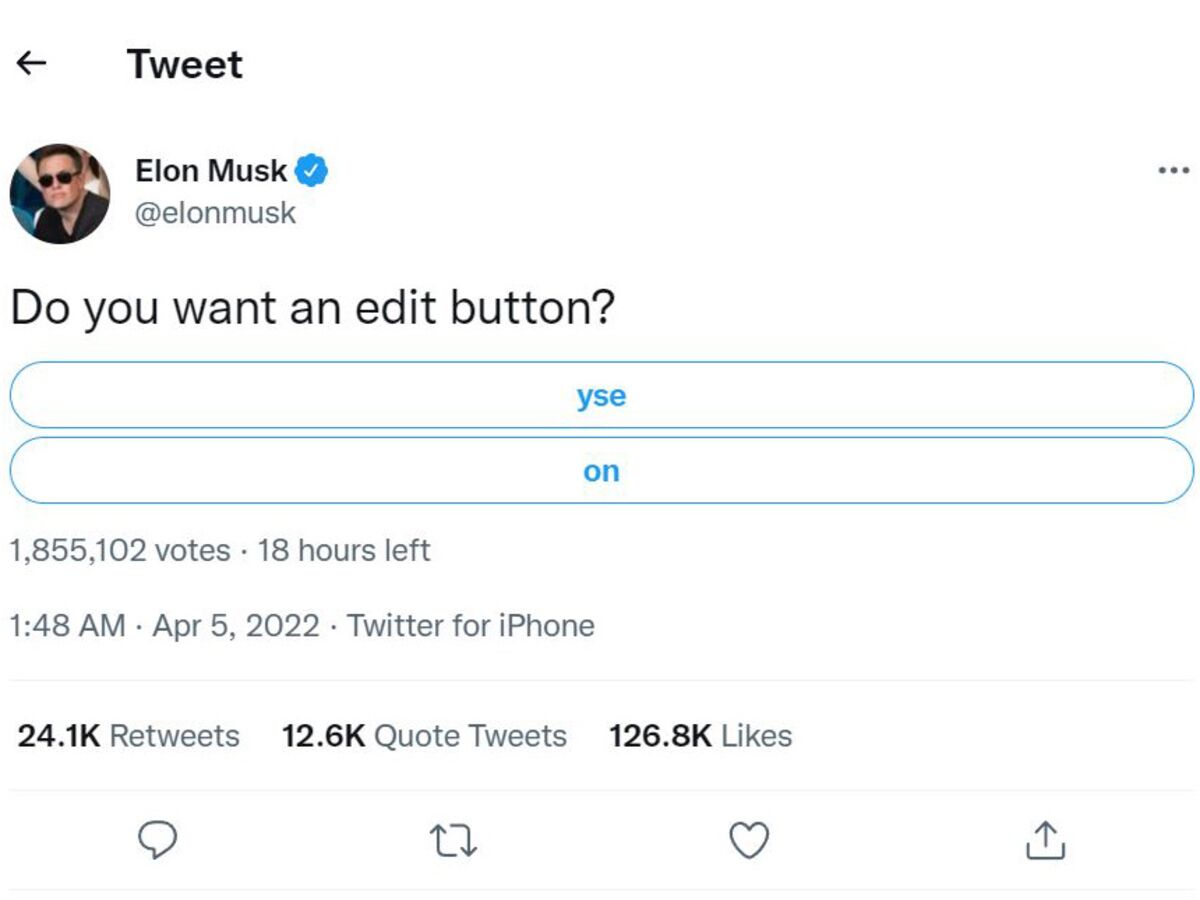View the 126.8K Likes list

700,736
